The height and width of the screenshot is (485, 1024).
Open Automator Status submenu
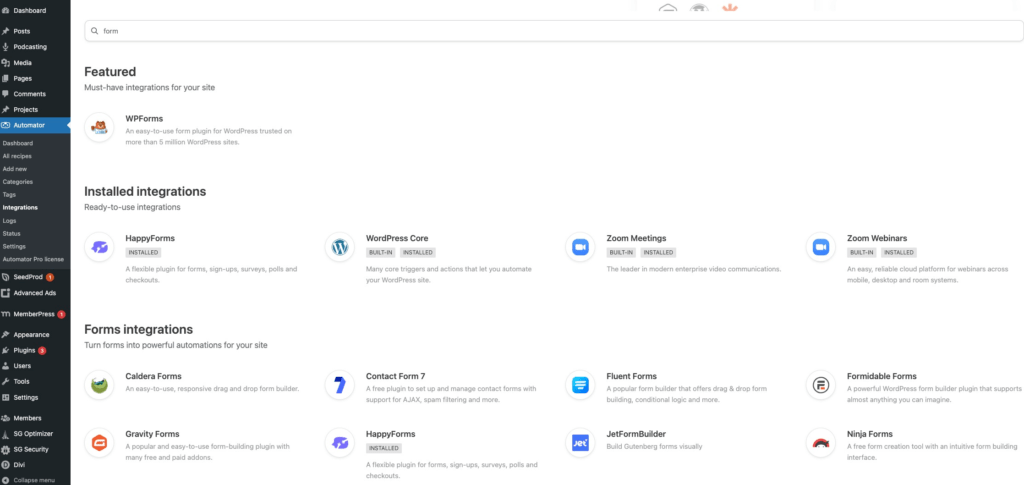11,234
